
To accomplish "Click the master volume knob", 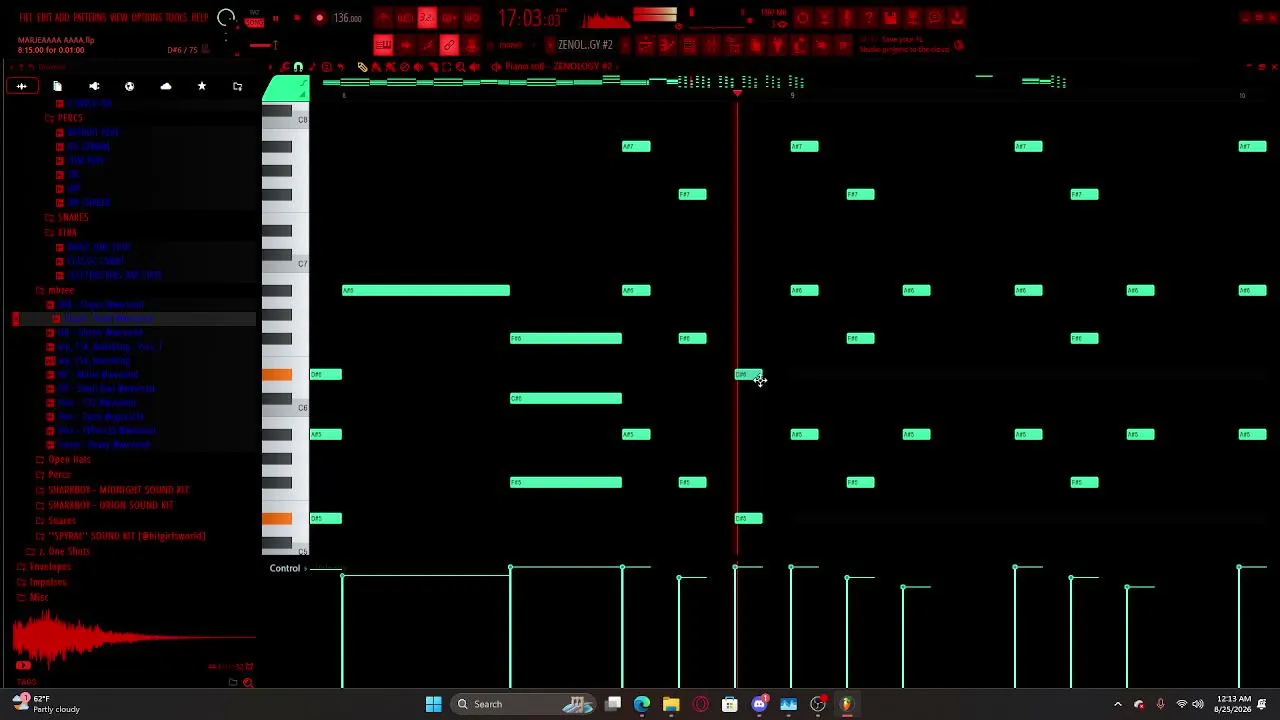I will pyautogui.click(x=226, y=18).
